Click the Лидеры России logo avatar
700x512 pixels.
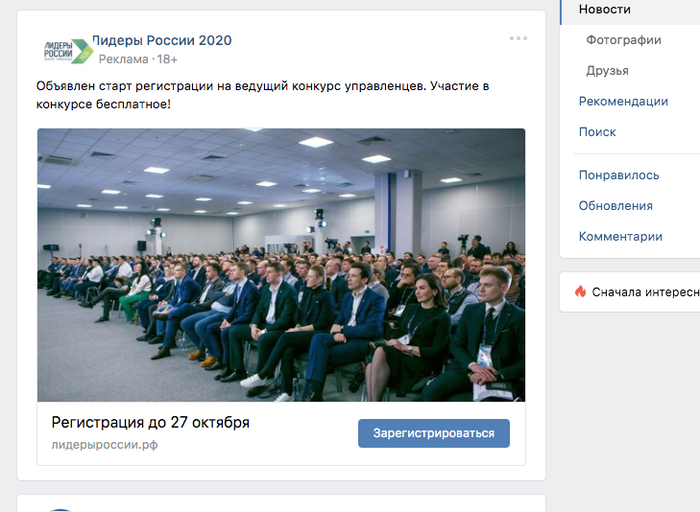tap(67, 51)
